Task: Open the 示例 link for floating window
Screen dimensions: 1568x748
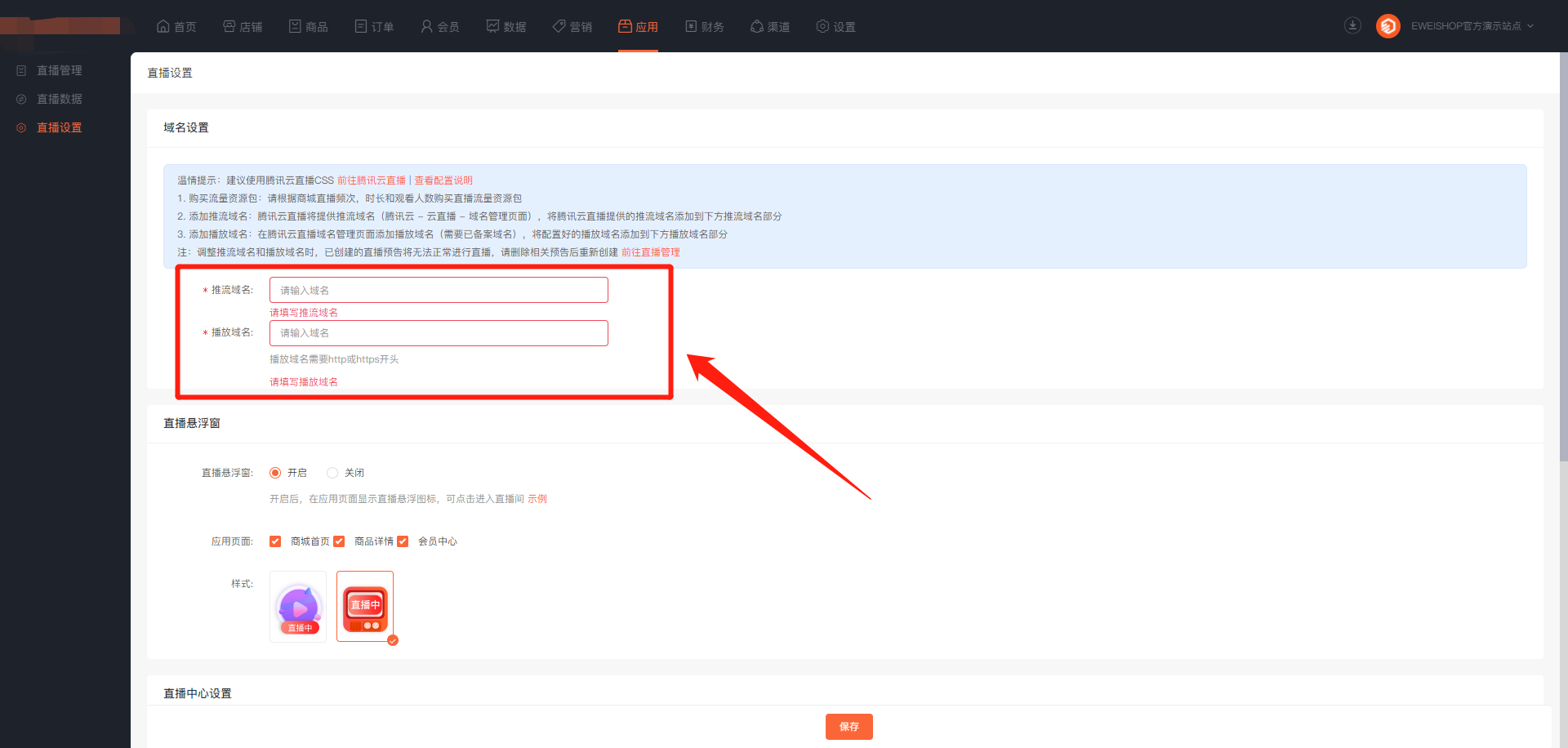Action: pos(537,499)
